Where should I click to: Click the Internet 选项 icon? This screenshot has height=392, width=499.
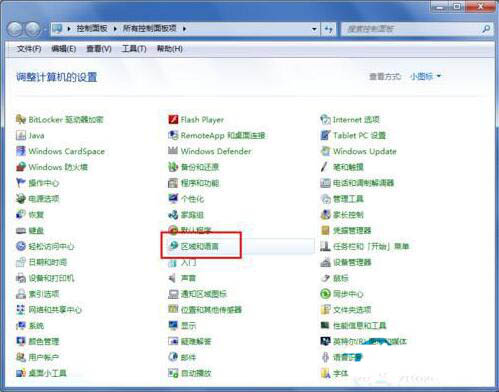coord(325,119)
